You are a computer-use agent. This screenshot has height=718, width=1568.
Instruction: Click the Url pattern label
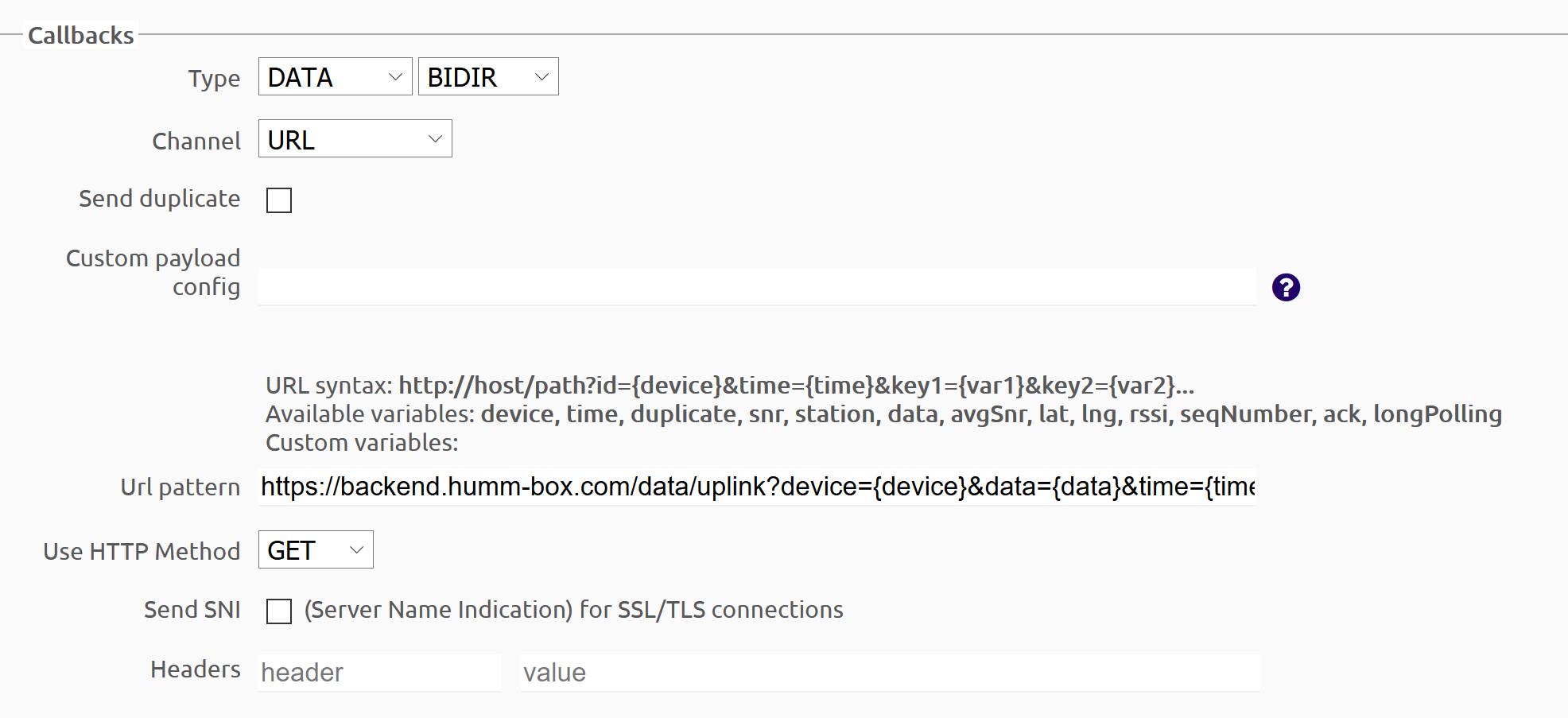(x=180, y=487)
